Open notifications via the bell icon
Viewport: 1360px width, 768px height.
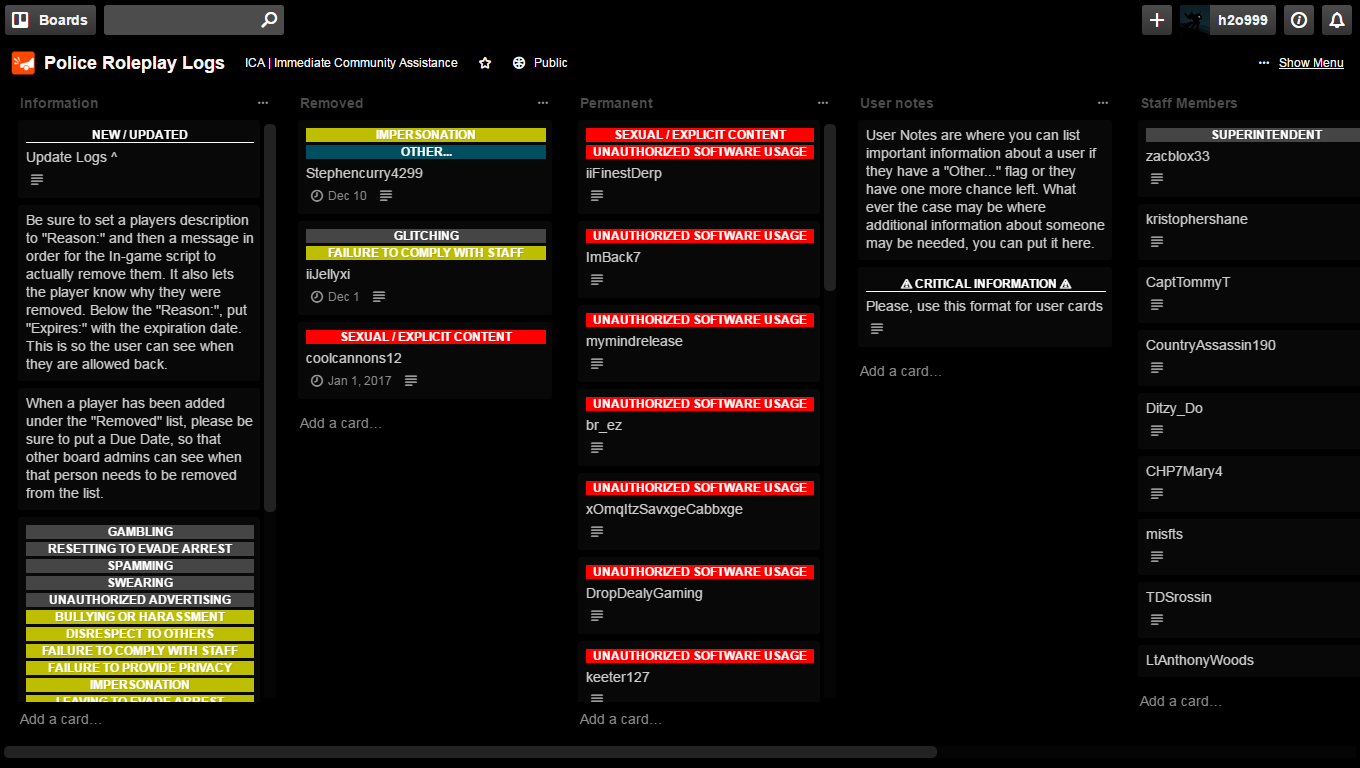coord(1337,19)
